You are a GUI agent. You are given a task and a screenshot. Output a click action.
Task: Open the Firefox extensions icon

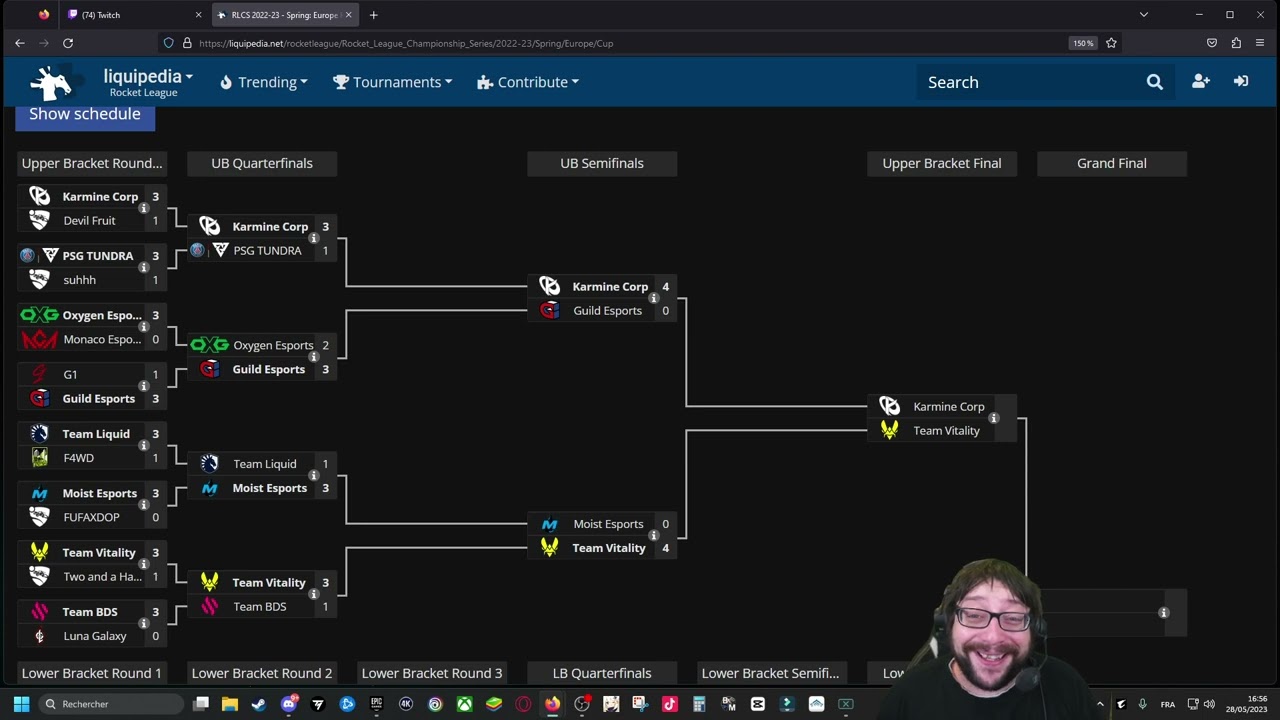(1236, 43)
